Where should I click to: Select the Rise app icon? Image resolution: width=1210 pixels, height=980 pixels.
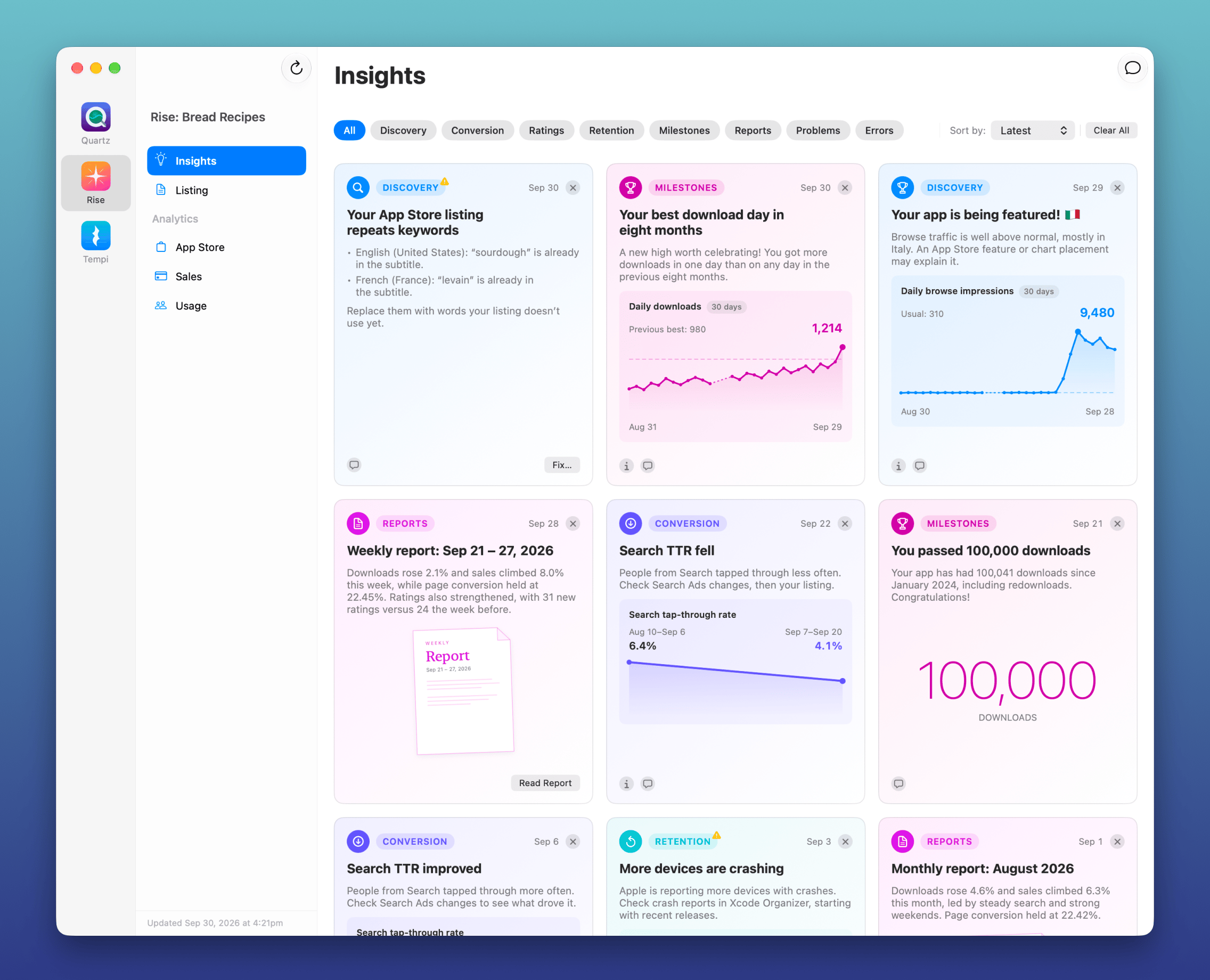tap(95, 177)
